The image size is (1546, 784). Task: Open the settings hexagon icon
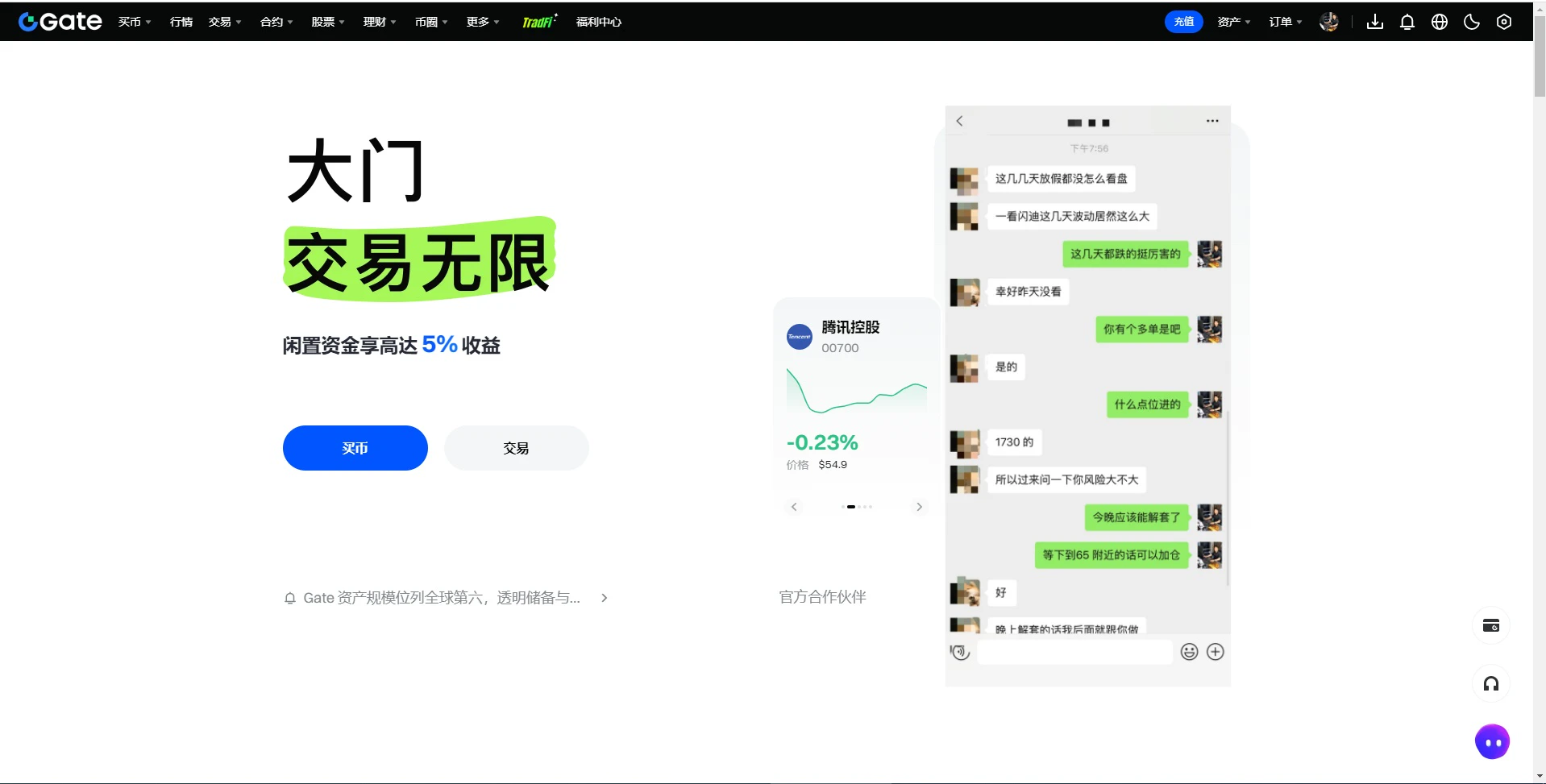[1504, 22]
